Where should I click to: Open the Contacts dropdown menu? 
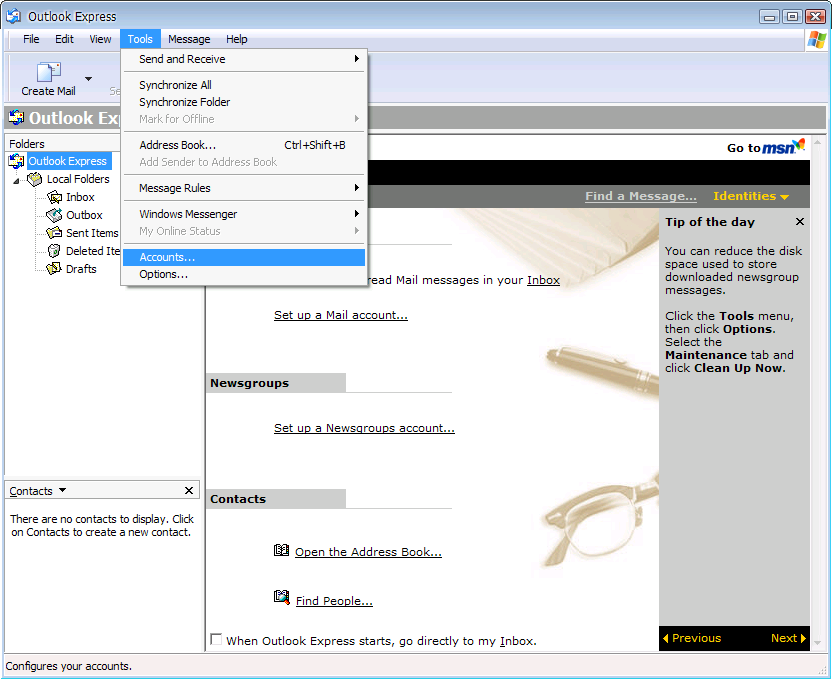pos(62,491)
